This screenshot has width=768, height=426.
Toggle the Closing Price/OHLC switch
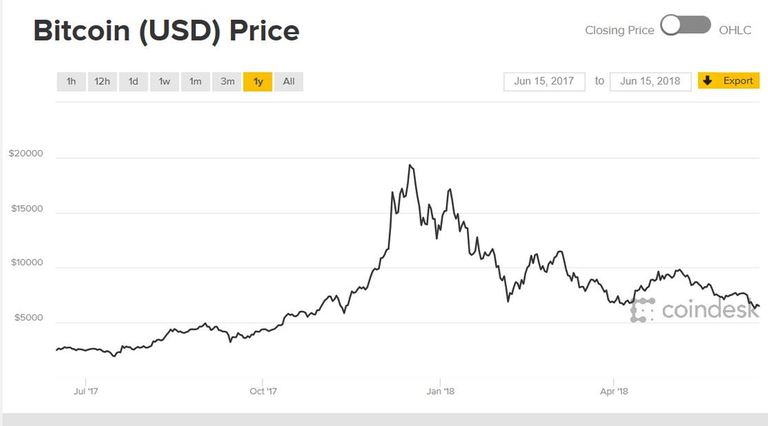(x=686, y=26)
